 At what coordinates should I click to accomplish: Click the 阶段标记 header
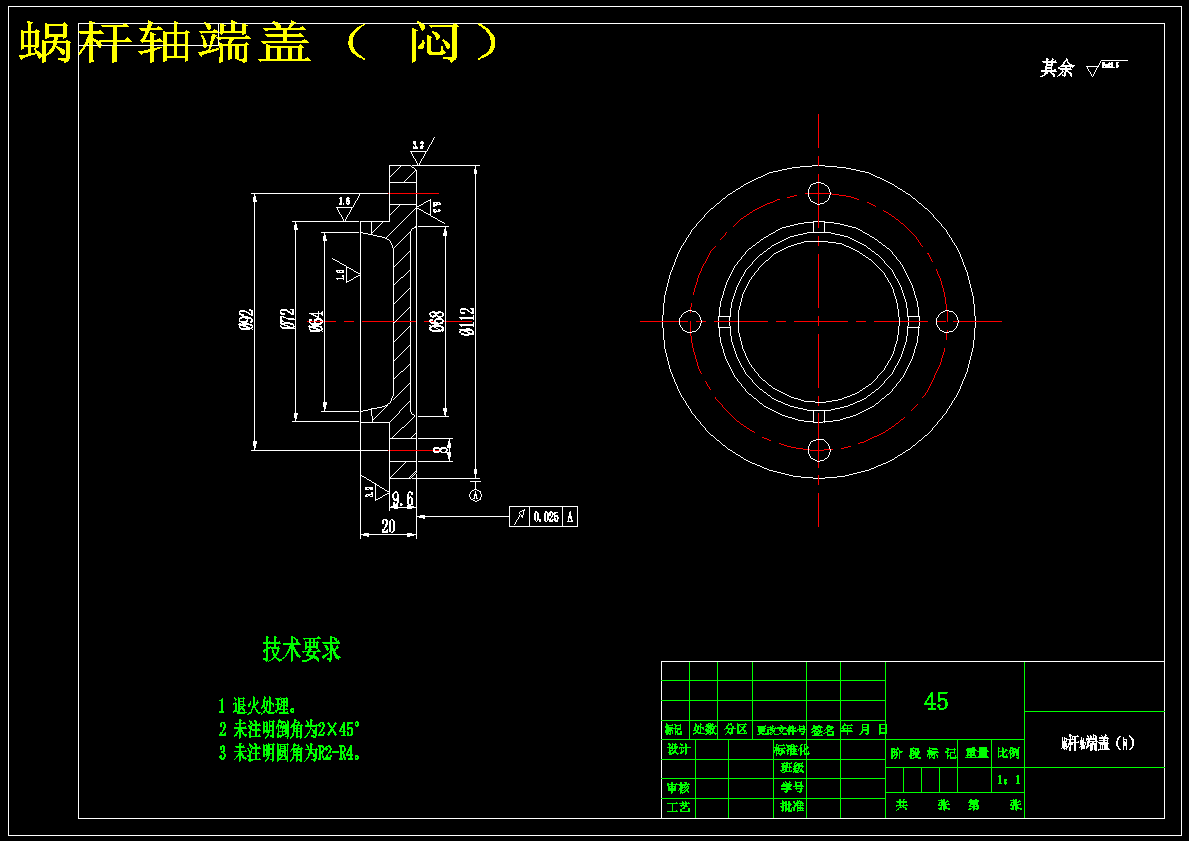coord(923,753)
